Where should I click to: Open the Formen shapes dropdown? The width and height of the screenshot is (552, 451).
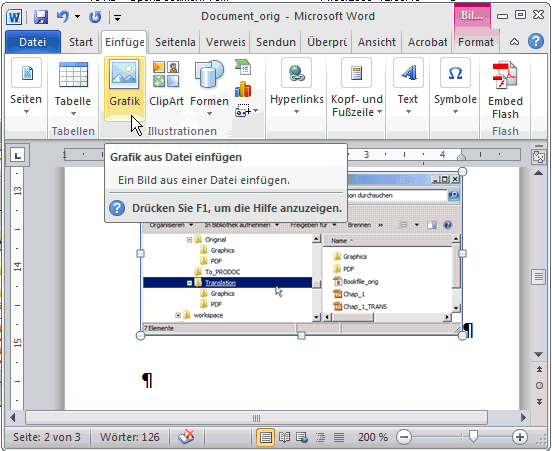209,88
